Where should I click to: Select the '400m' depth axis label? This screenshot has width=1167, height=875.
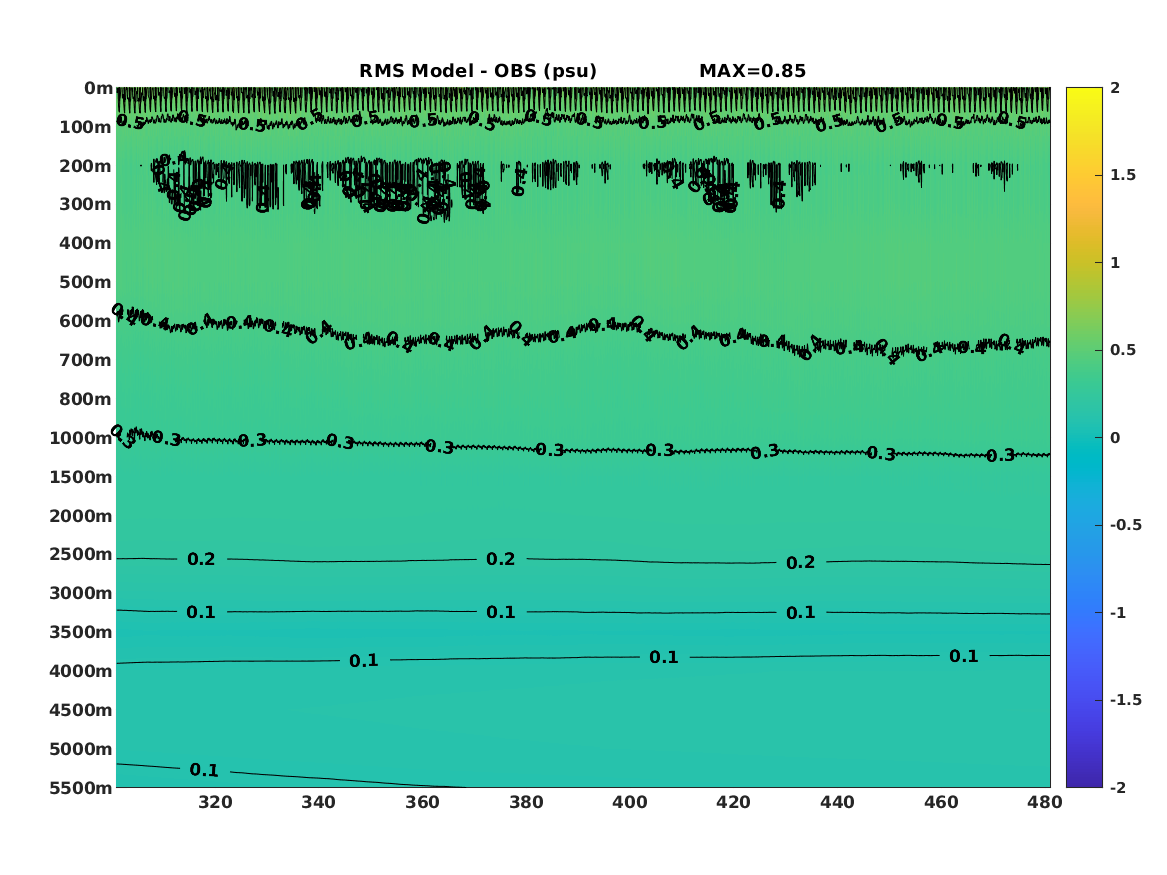86,243
